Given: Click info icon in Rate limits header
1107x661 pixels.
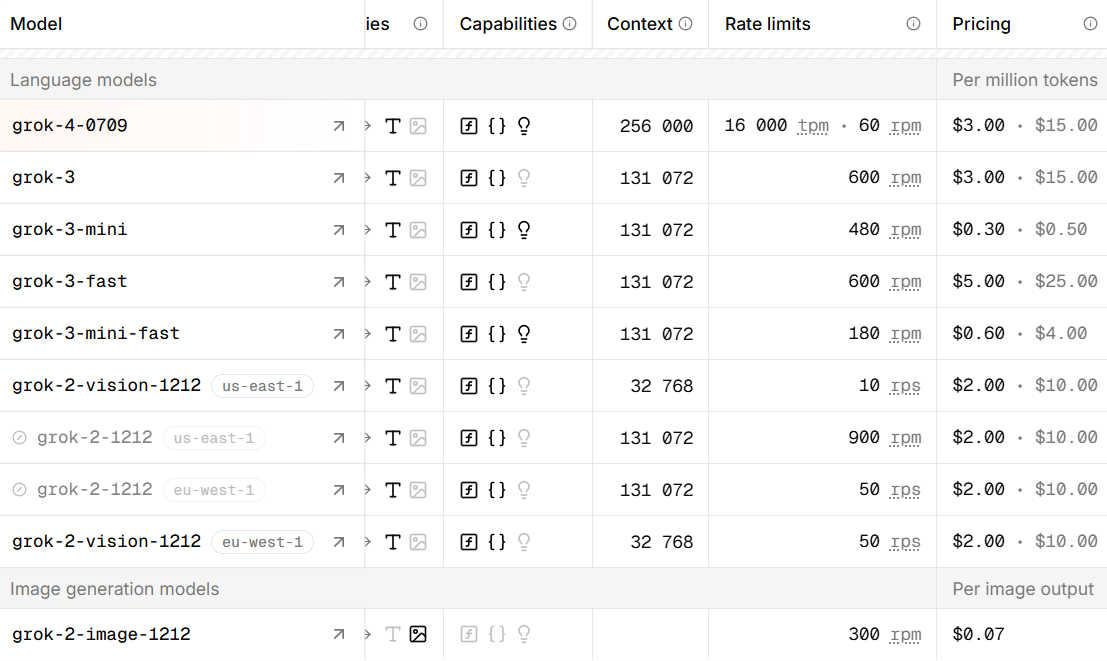Looking at the screenshot, I should [913, 24].
